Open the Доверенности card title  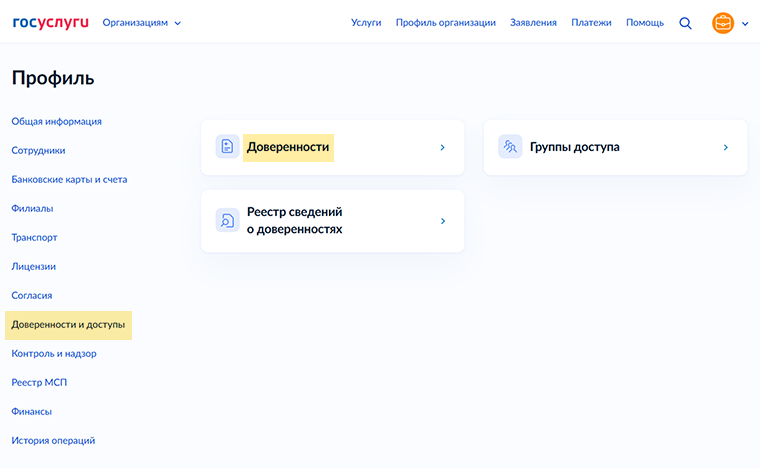[x=288, y=147]
